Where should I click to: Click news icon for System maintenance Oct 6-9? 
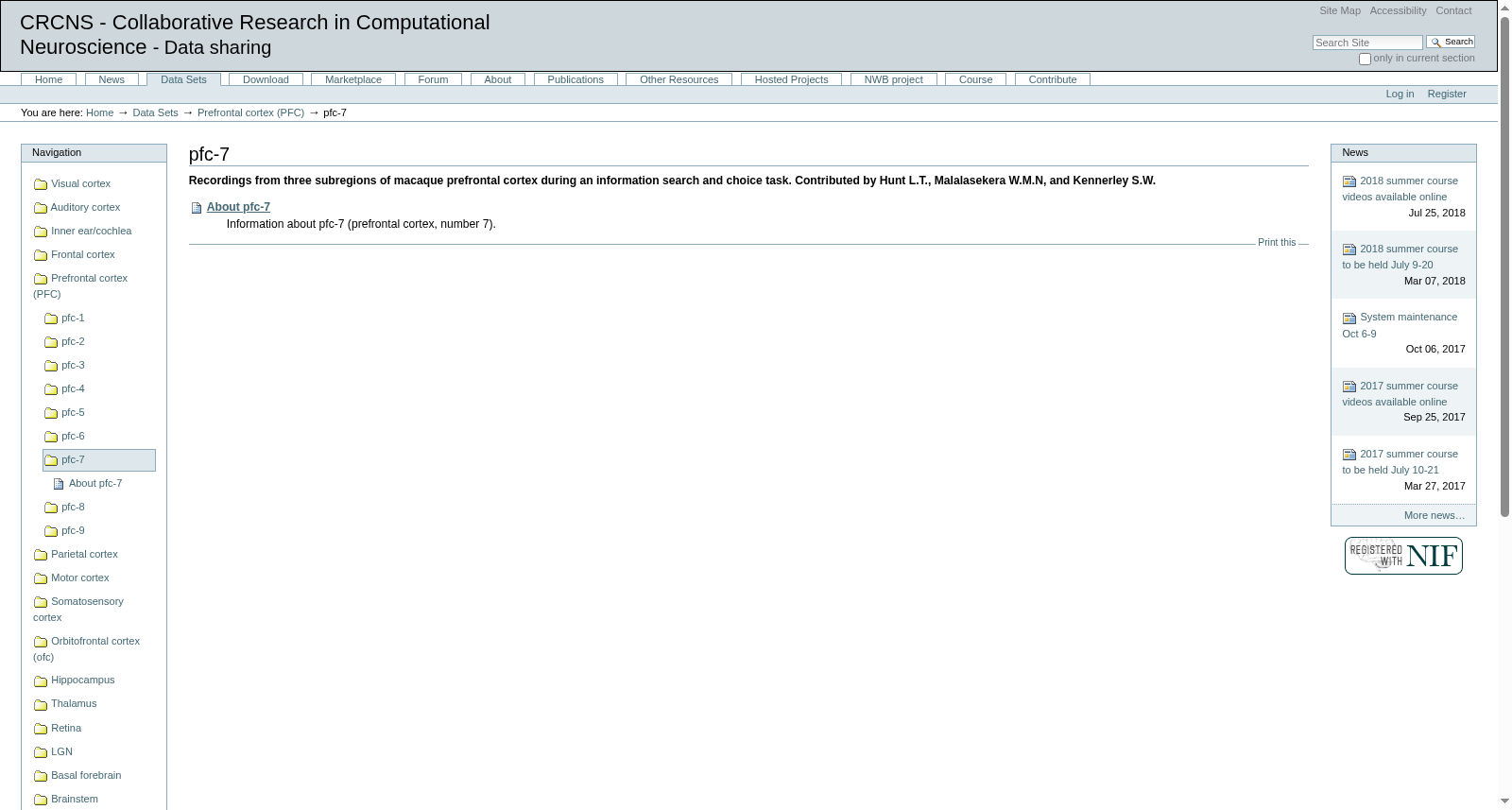tap(1349, 319)
